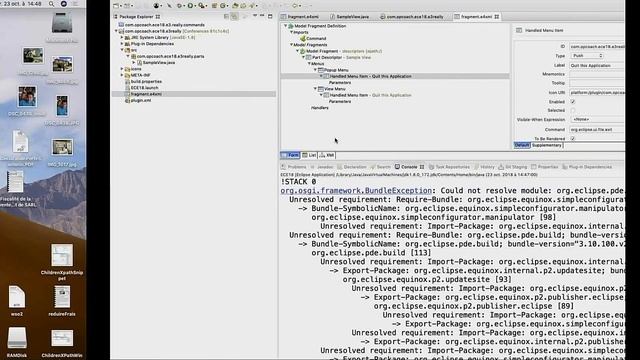640x360 pixels.
Task: Open the Plug-in Dependencies view tab
Action: tap(587, 167)
